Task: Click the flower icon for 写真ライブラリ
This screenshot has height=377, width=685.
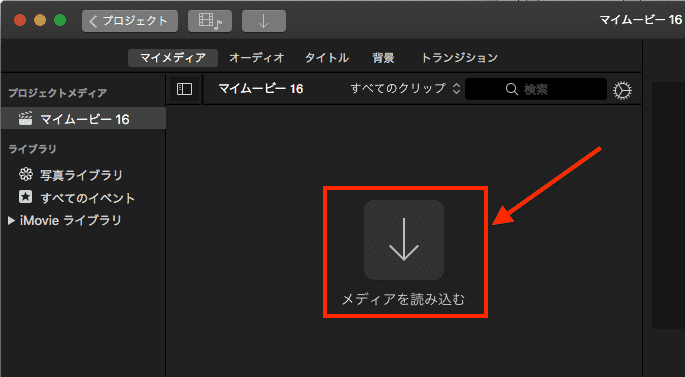Action: tap(25, 174)
